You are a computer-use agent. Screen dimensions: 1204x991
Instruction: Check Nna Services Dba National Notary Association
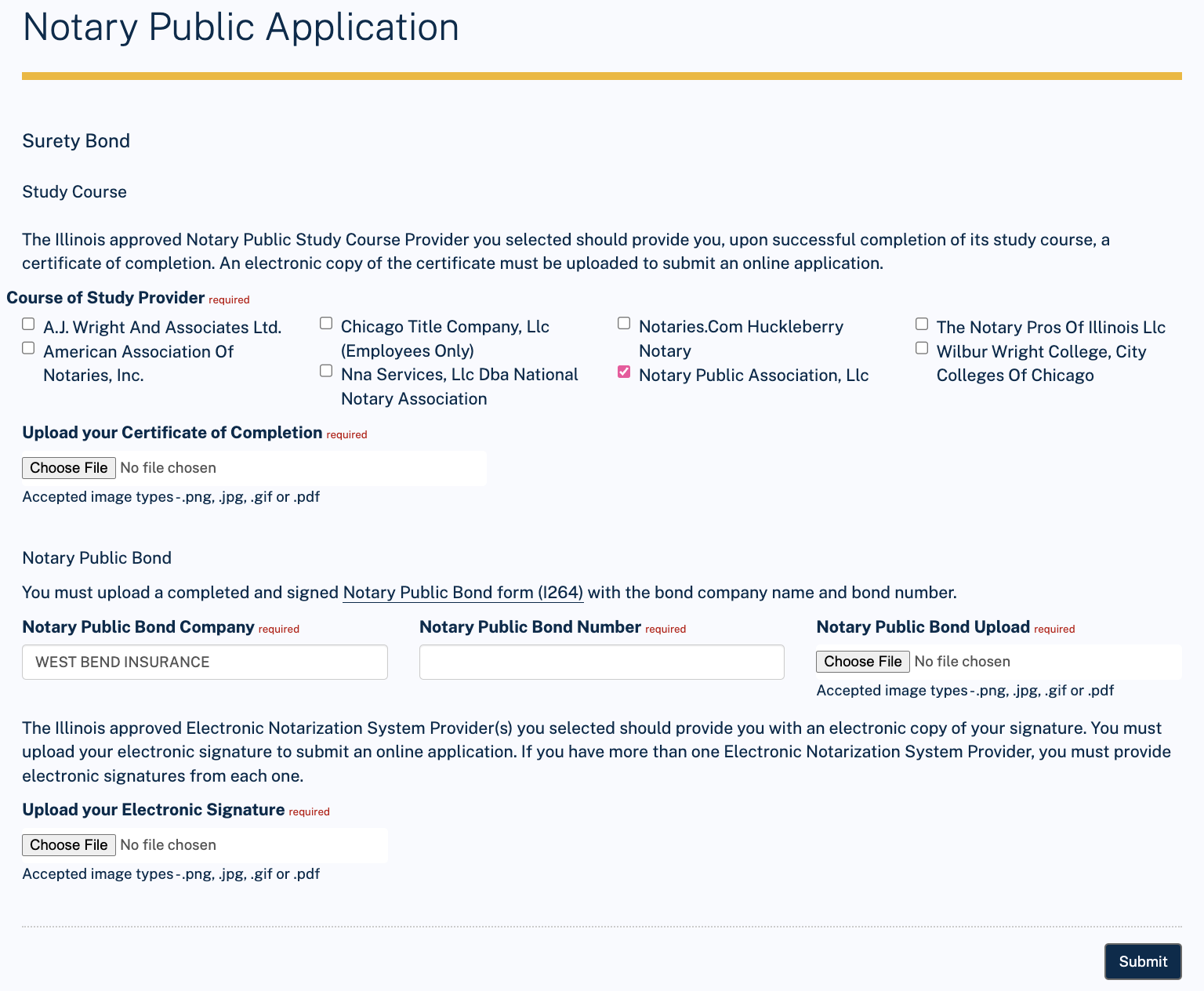(x=326, y=370)
